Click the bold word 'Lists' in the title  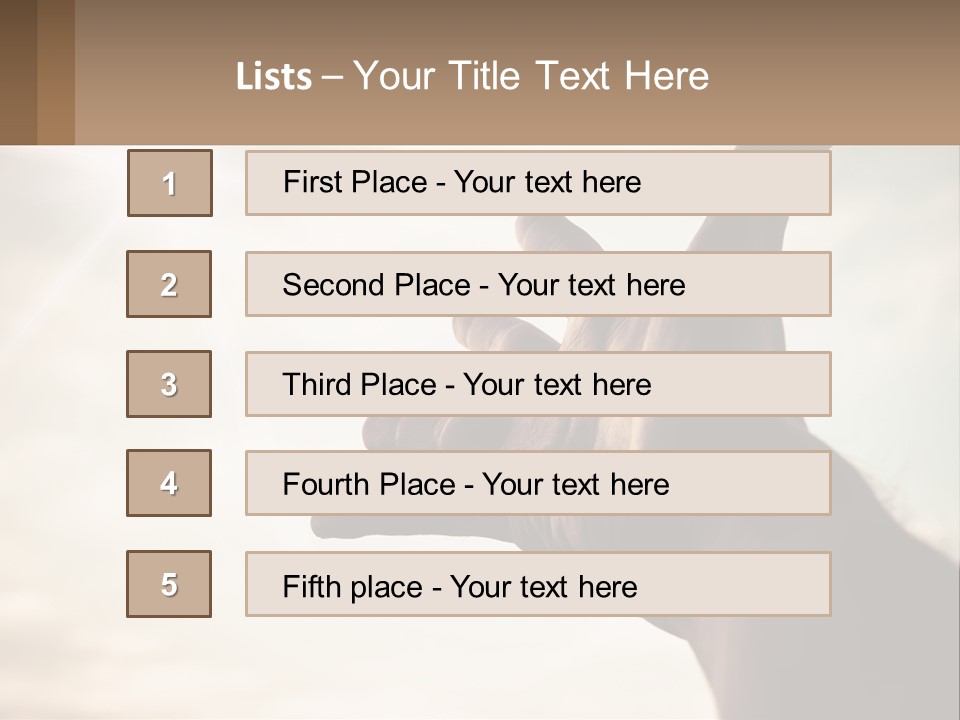coord(274,77)
